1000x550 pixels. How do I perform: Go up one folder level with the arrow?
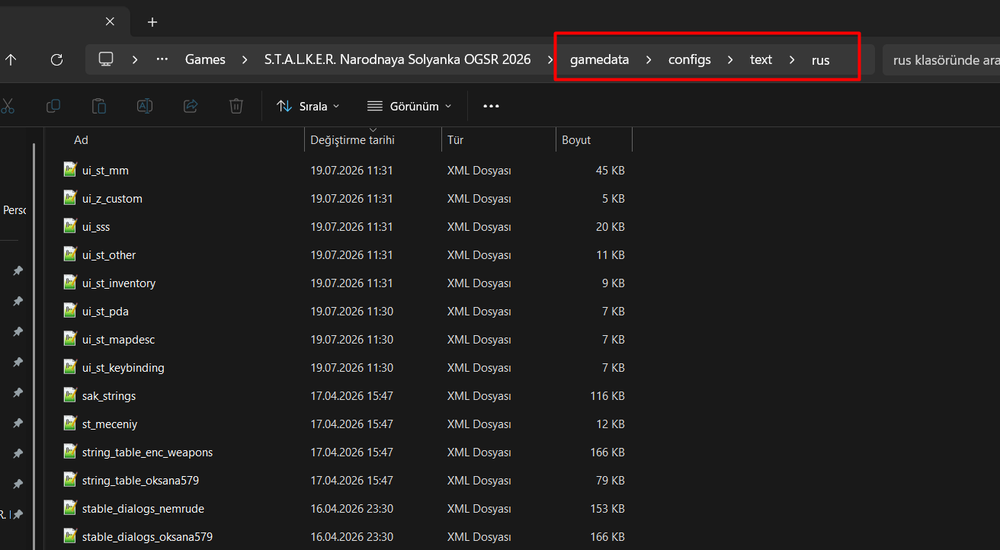coord(11,60)
